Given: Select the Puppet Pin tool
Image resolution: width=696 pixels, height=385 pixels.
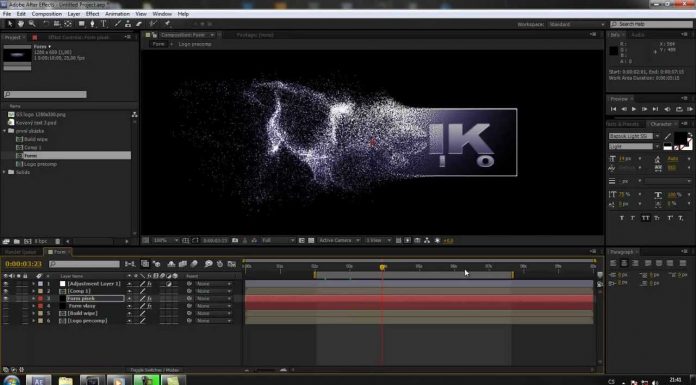Looking at the screenshot, I should [167, 24].
